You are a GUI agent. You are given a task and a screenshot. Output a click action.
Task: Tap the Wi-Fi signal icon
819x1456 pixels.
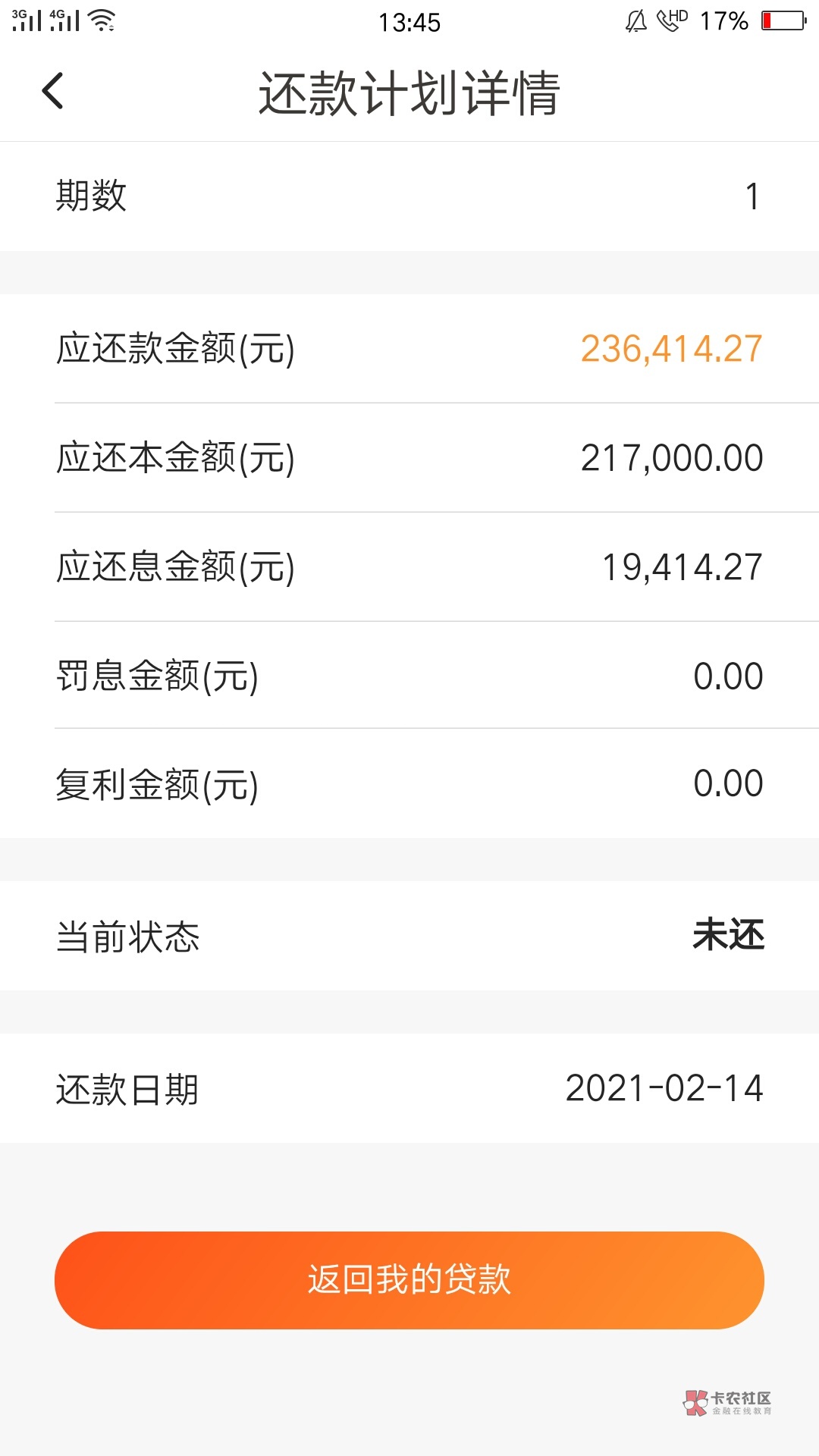[x=102, y=20]
